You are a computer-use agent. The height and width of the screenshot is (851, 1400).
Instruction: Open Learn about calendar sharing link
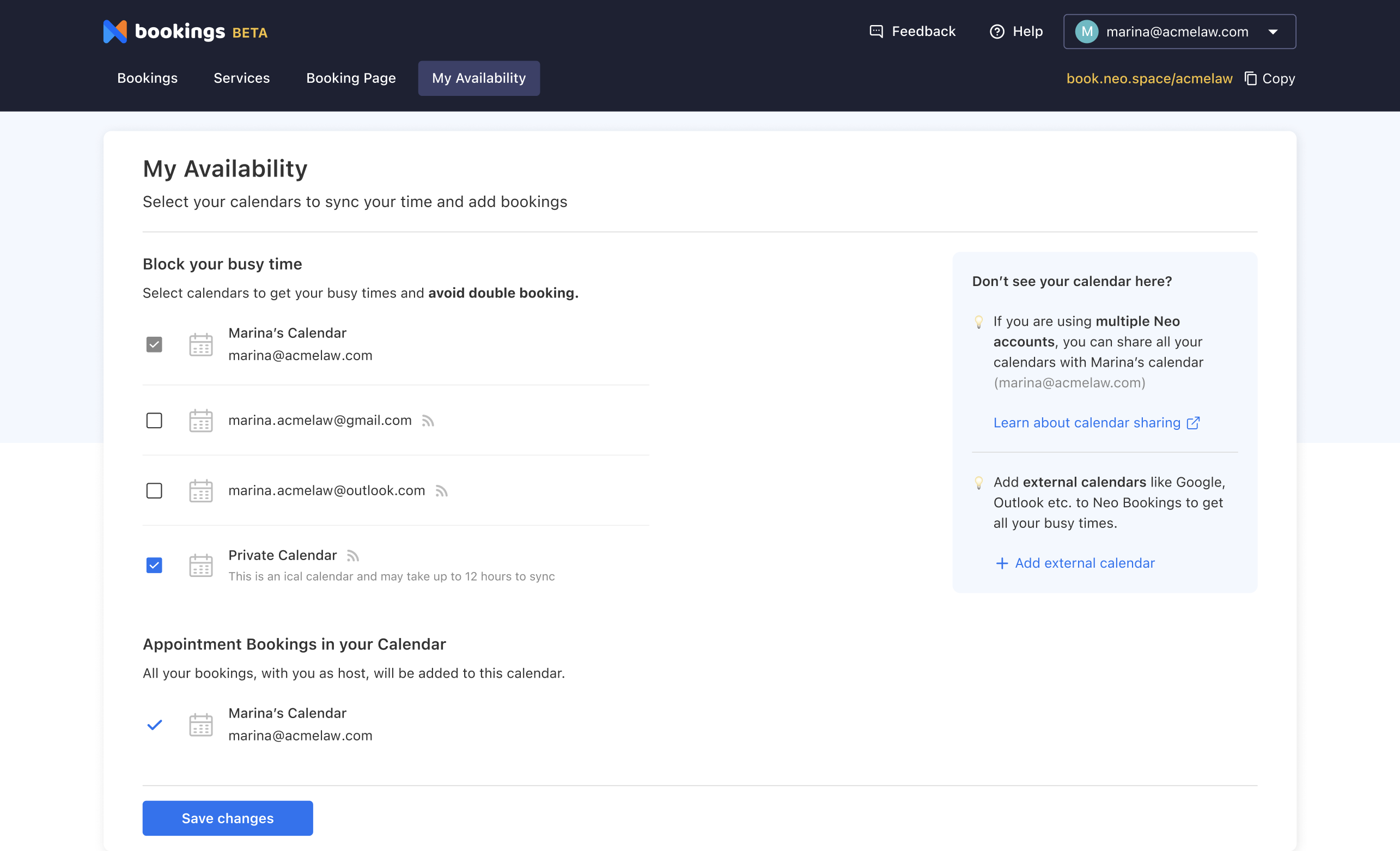pos(1096,423)
